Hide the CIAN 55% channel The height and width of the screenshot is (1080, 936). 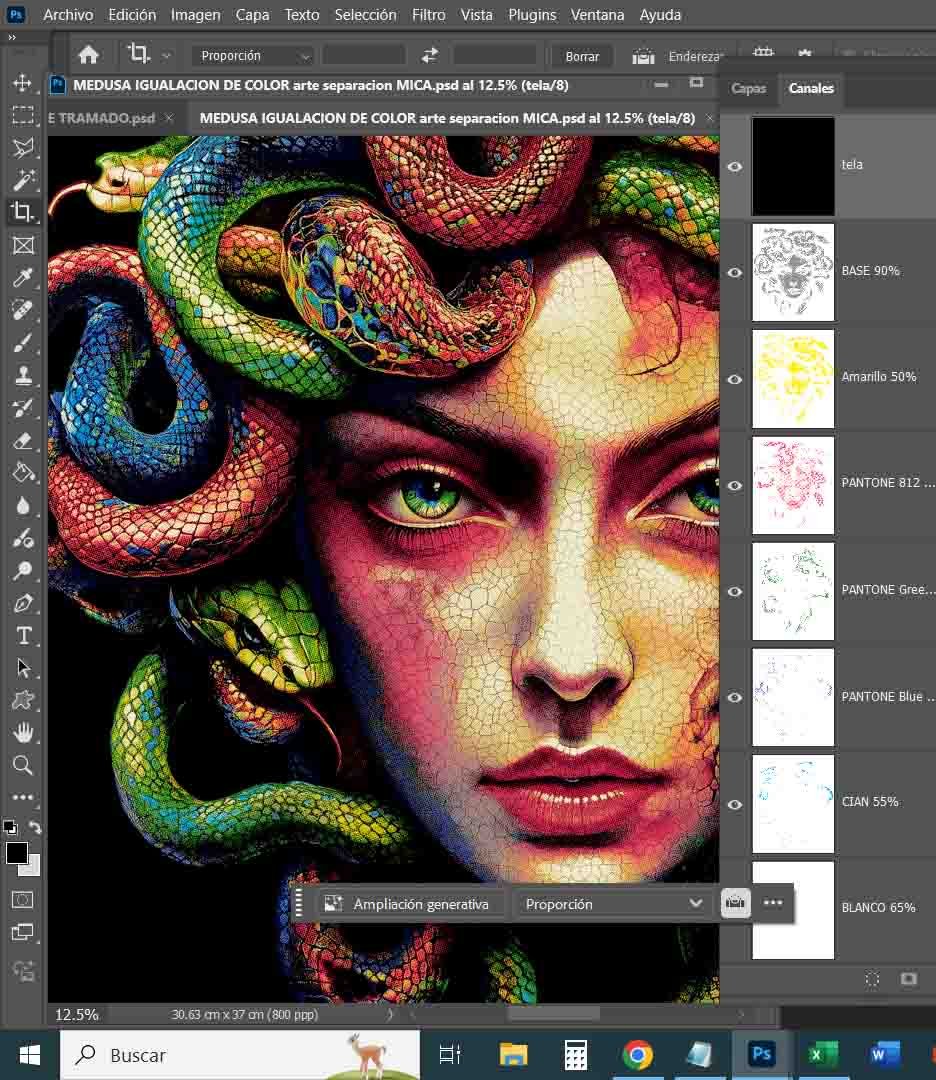tap(735, 804)
